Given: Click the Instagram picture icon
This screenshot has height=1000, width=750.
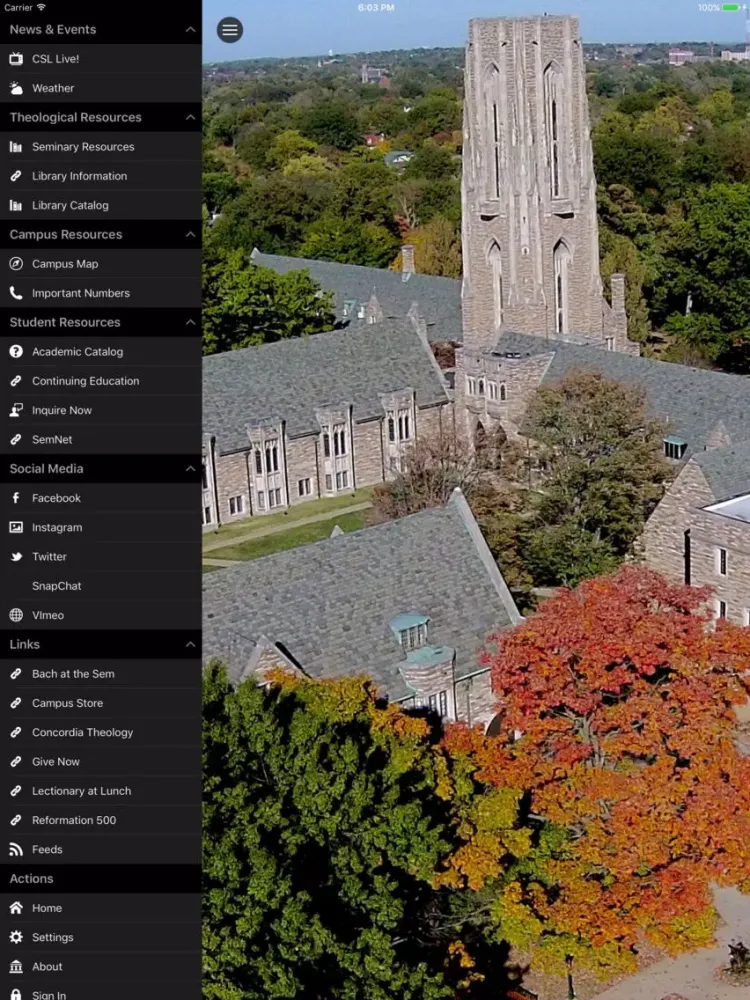Looking at the screenshot, I should pos(16,527).
